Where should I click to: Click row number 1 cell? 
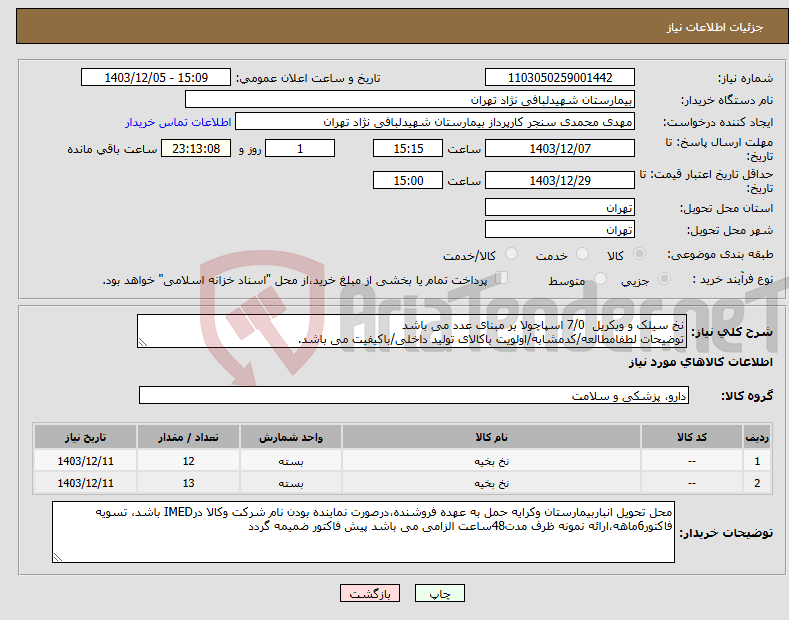pyautogui.click(x=757, y=461)
